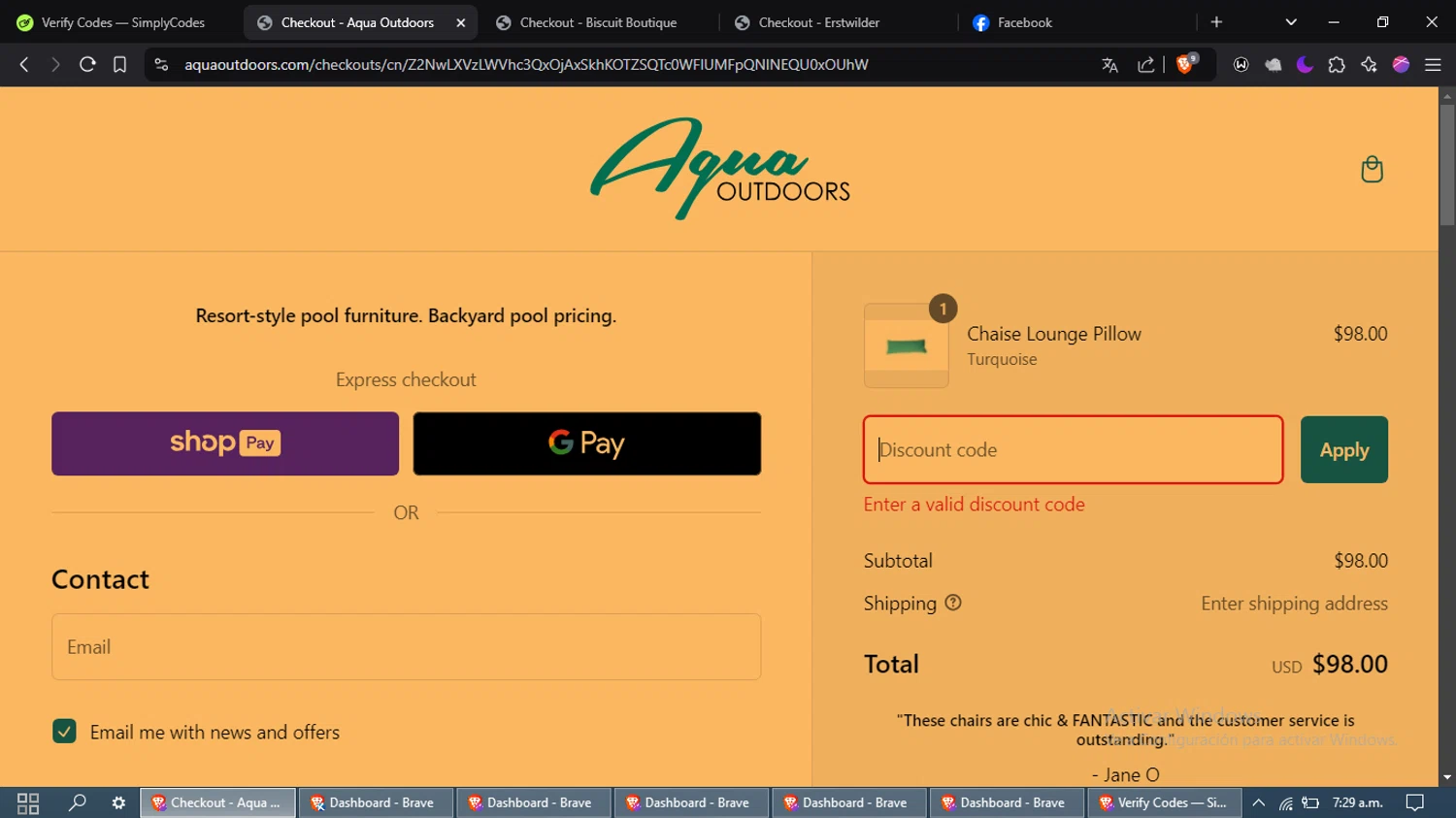Switch to Checkout Biscuit Boutique tab
This screenshot has width=1456, height=818.
click(x=598, y=22)
